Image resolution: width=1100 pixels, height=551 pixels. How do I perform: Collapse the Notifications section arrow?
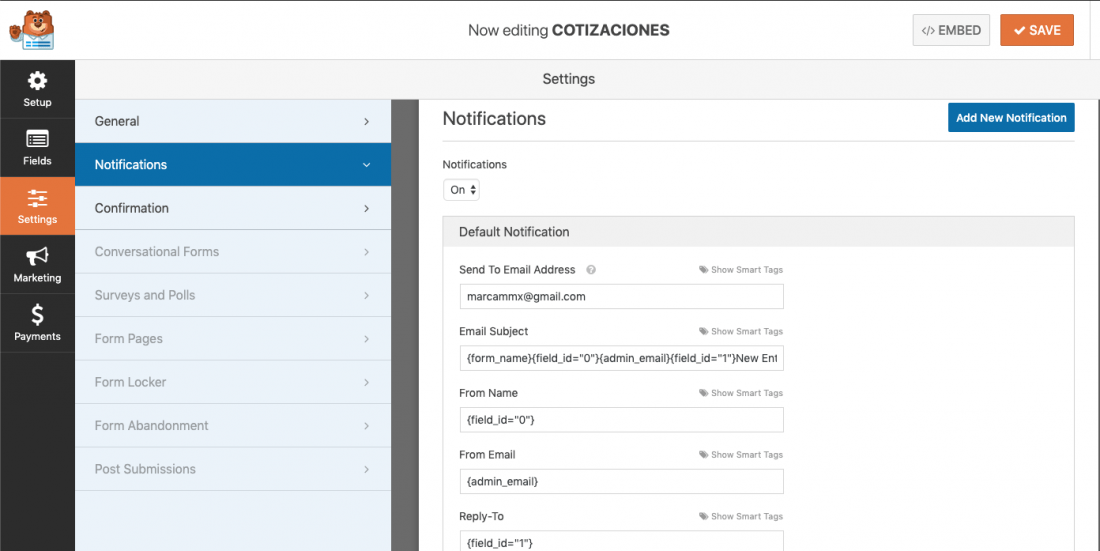pos(366,165)
